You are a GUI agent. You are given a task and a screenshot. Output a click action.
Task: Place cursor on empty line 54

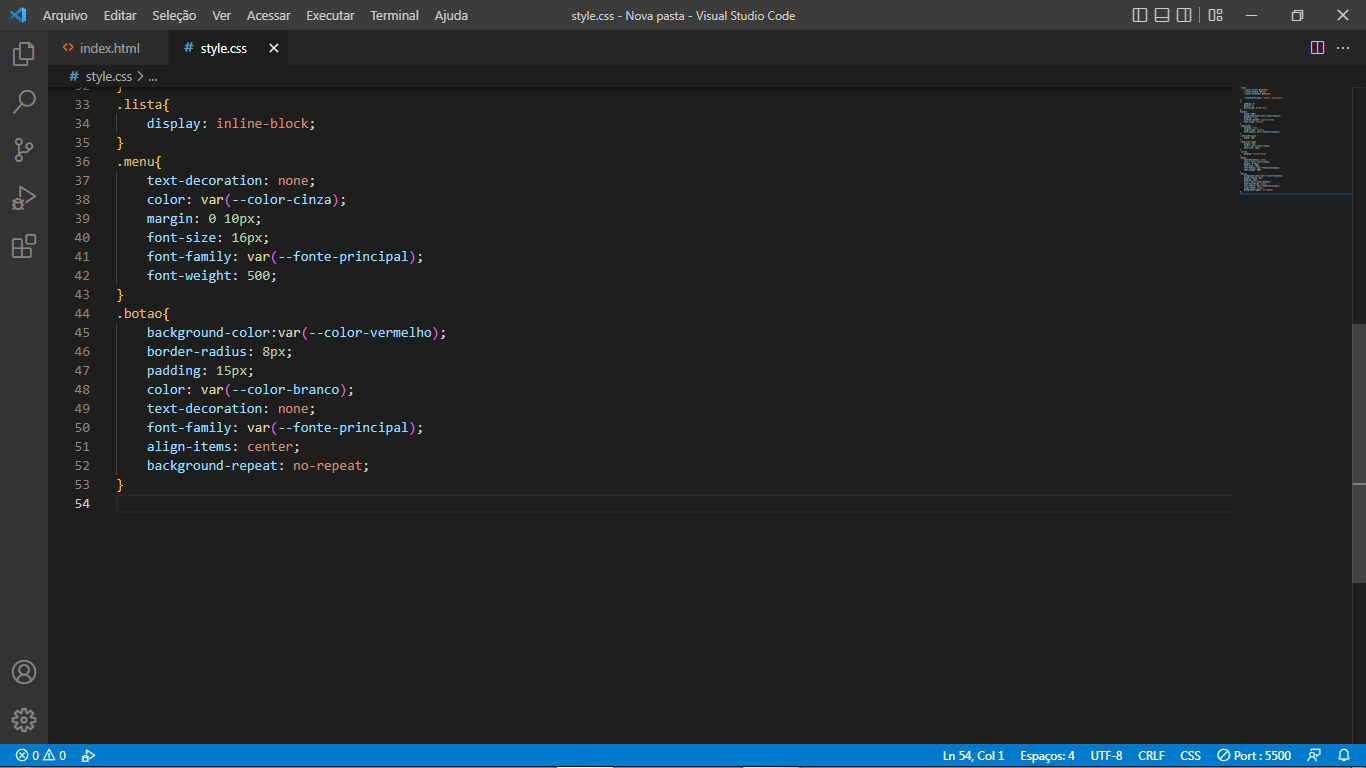pyautogui.click(x=674, y=503)
